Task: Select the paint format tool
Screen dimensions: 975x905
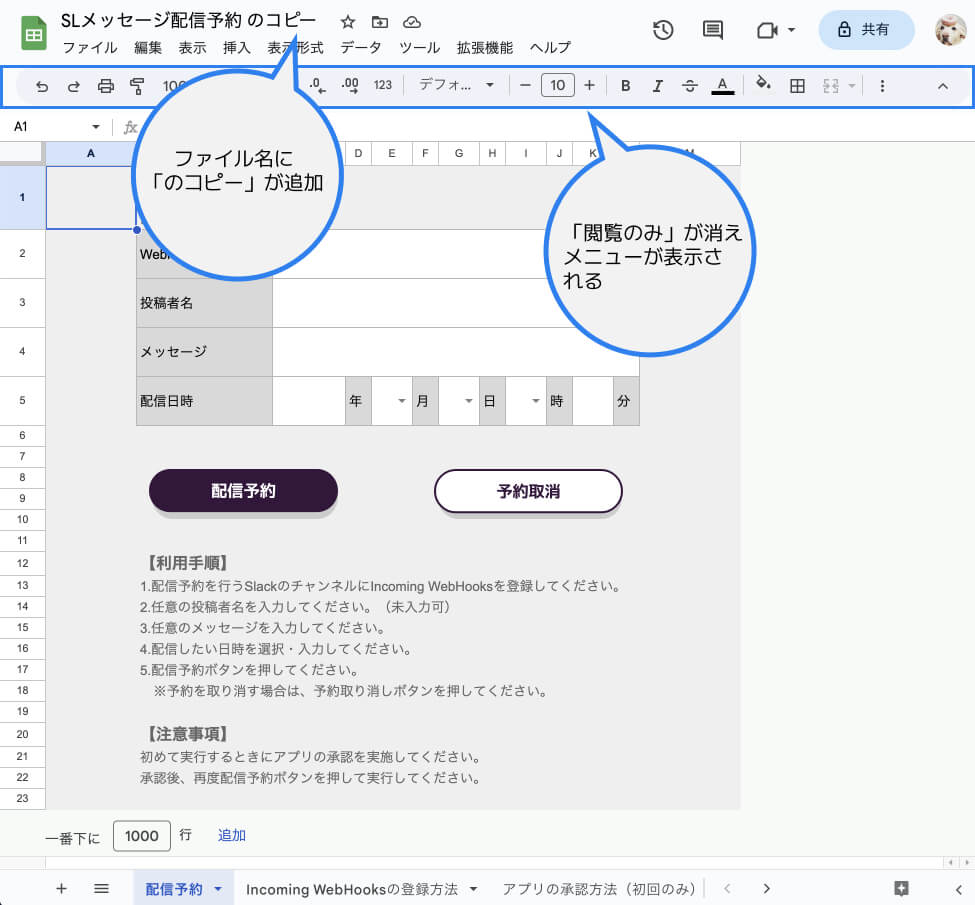Action: coord(137,86)
